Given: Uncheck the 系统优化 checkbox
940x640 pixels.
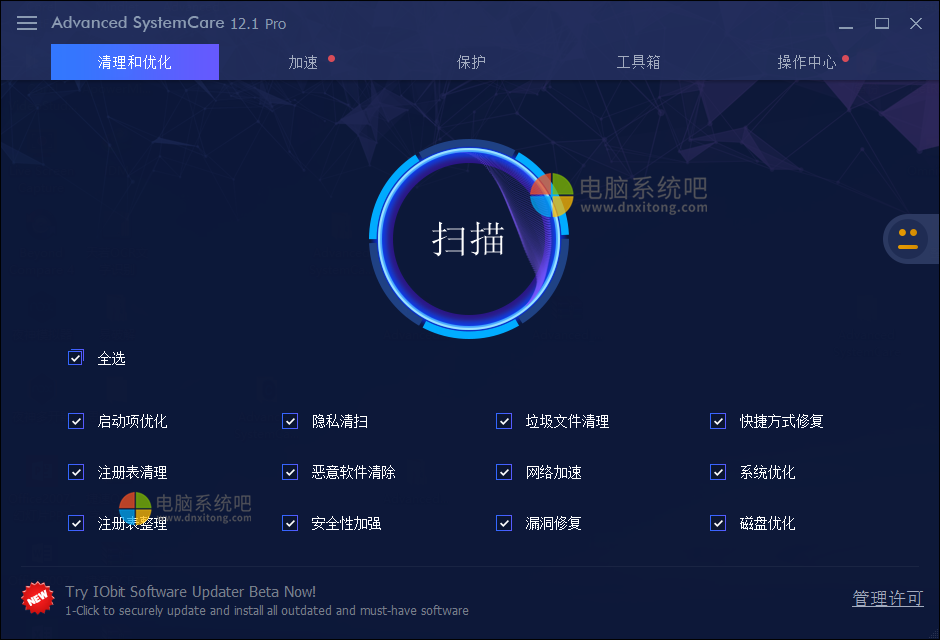Looking at the screenshot, I should [718, 472].
